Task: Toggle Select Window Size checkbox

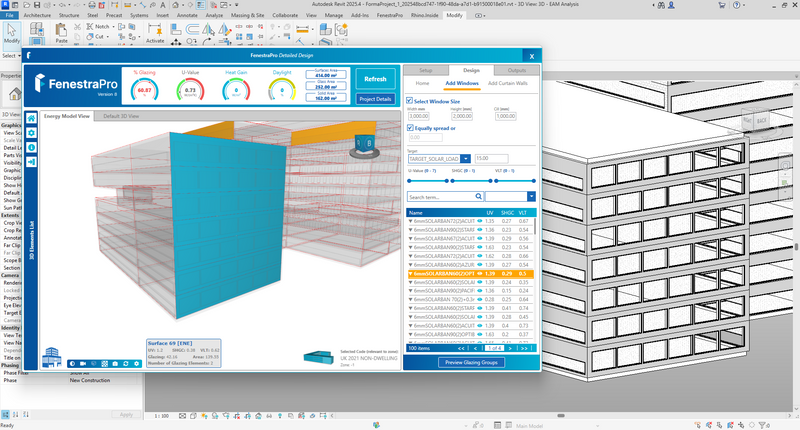Action: coord(409,101)
